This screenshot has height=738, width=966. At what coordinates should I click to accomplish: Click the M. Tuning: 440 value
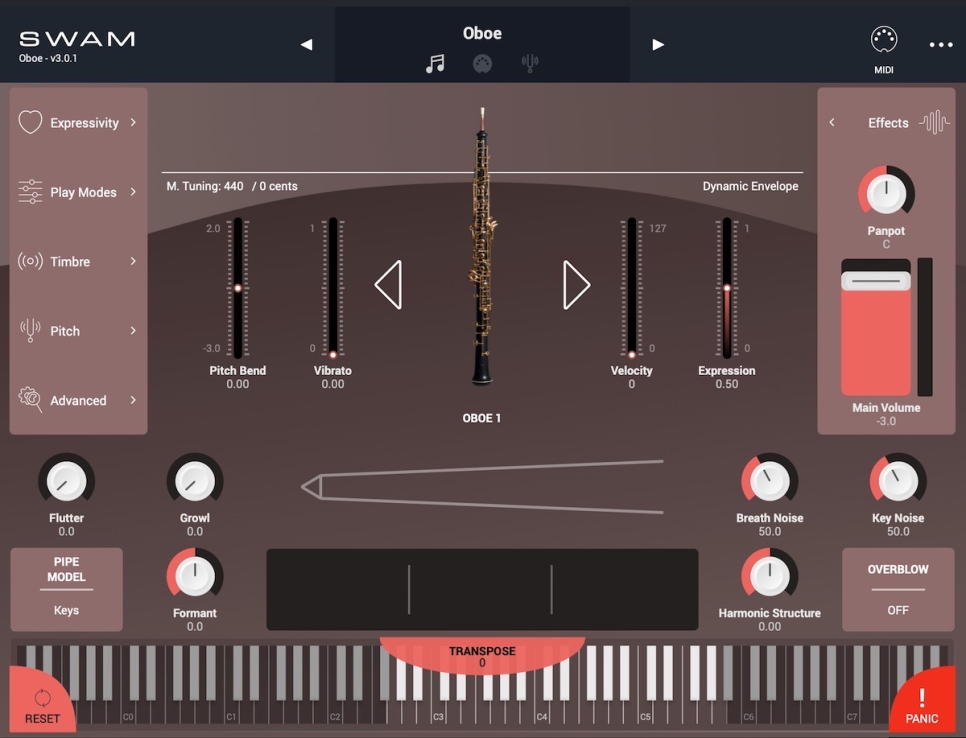[205, 186]
